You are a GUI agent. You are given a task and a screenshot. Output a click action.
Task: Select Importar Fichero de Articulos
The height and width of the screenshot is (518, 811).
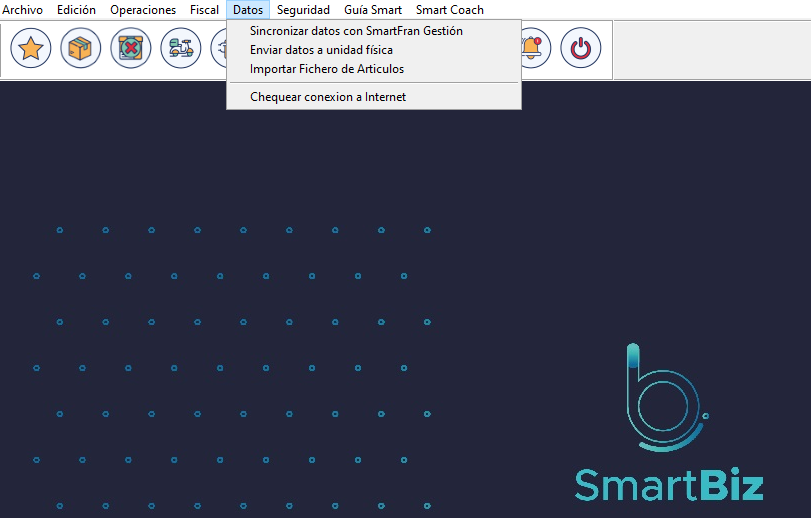click(x=327, y=69)
